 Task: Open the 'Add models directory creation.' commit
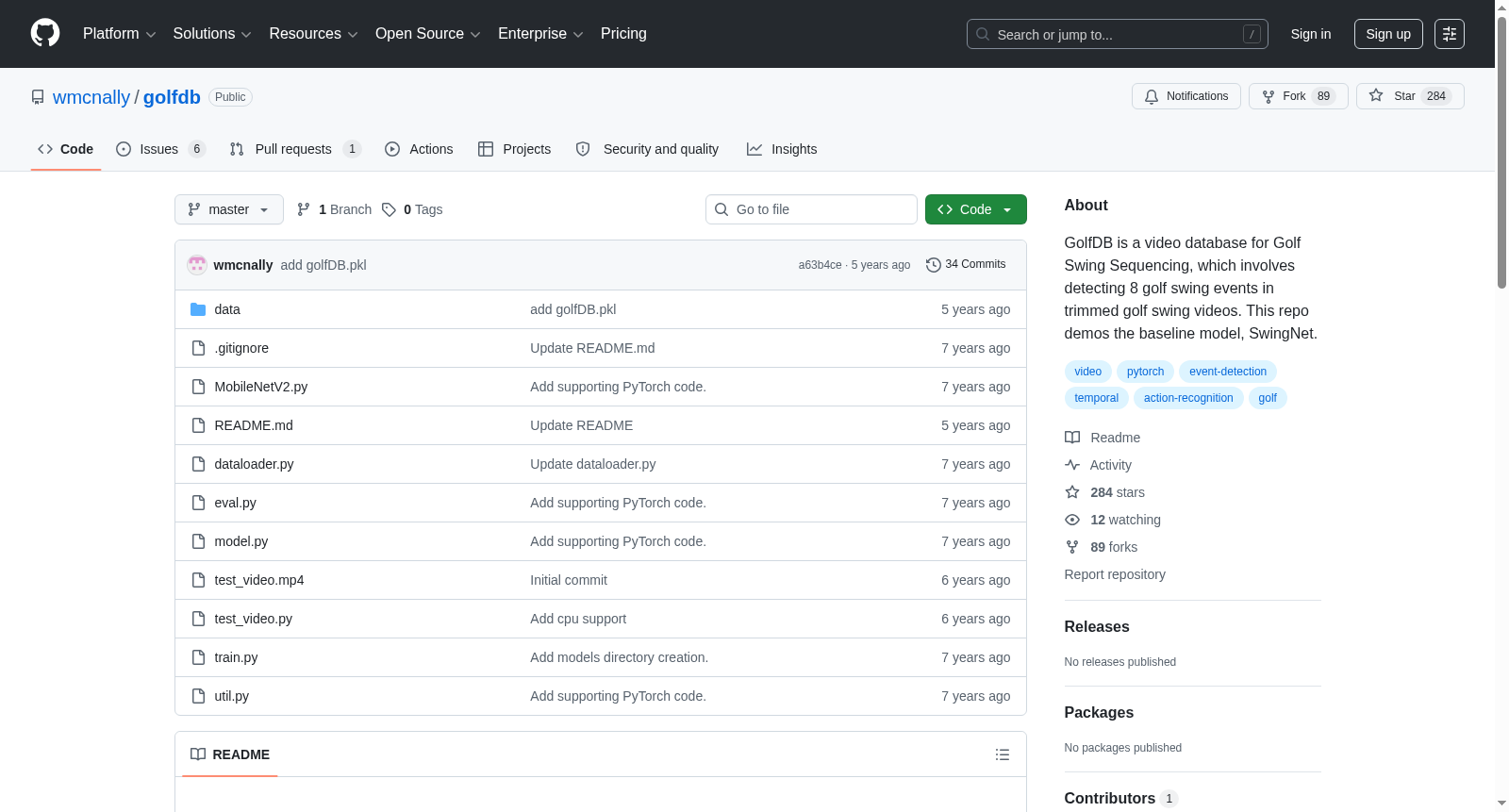(619, 657)
